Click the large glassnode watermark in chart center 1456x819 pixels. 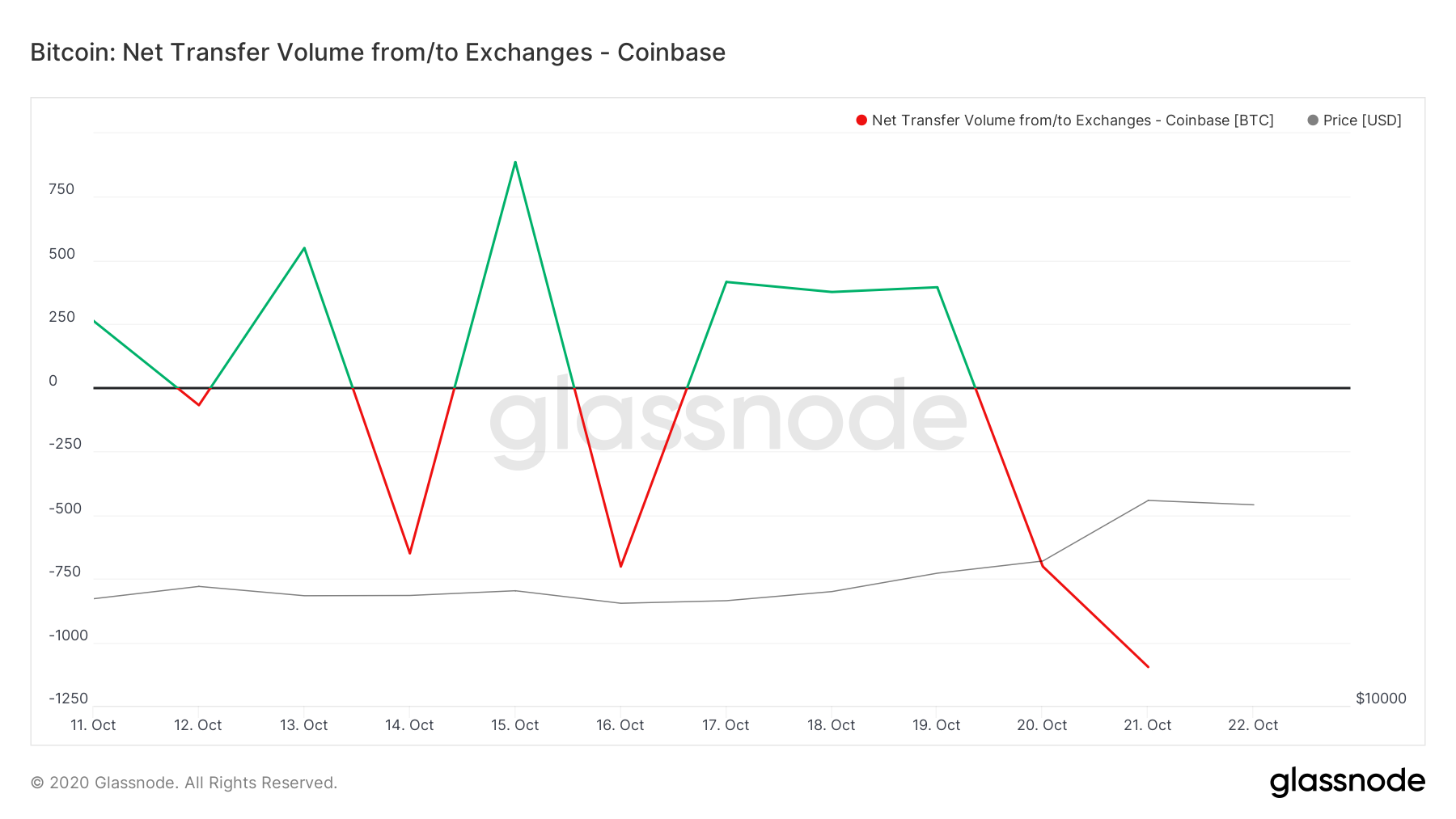(728, 416)
